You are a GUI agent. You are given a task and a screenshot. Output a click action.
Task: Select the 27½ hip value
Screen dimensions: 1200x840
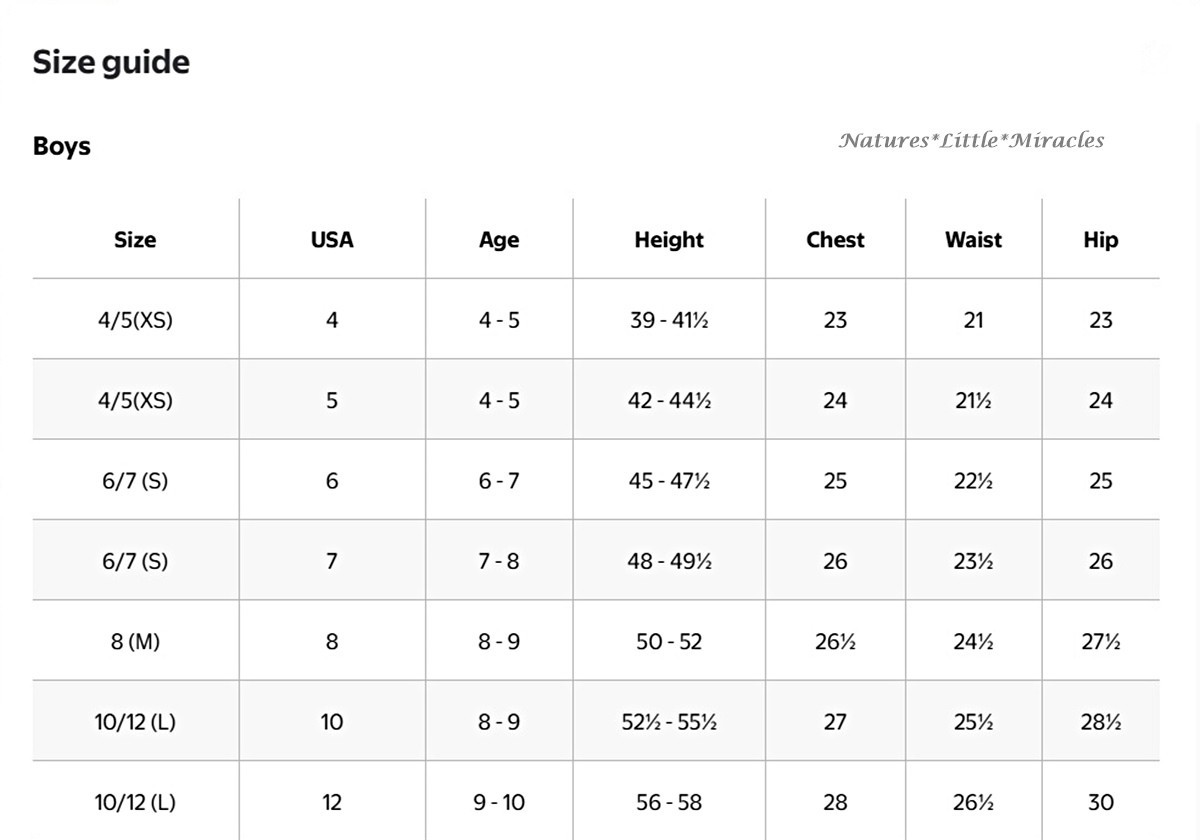[1101, 642]
